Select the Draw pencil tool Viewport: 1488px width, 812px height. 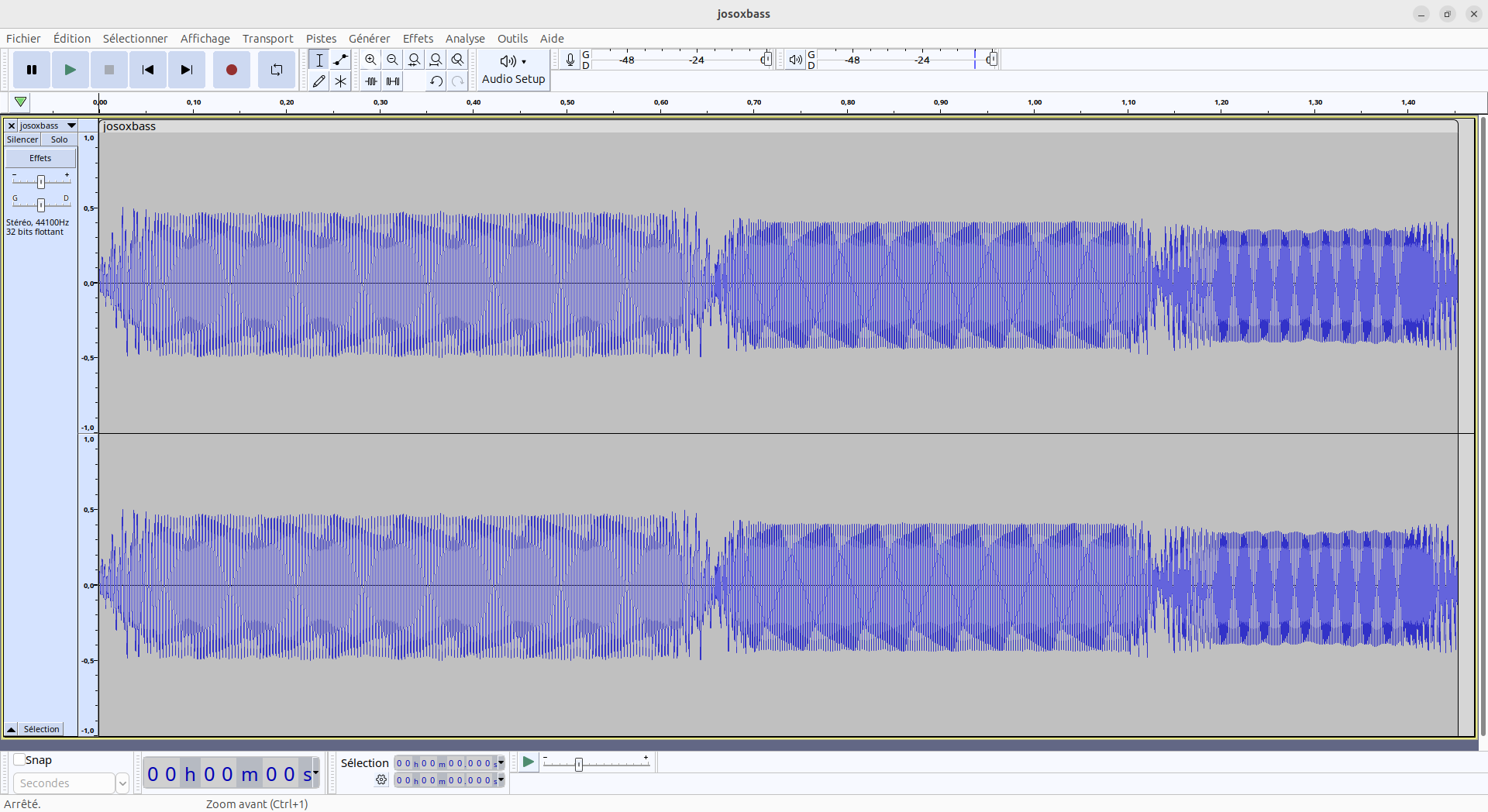[319, 81]
